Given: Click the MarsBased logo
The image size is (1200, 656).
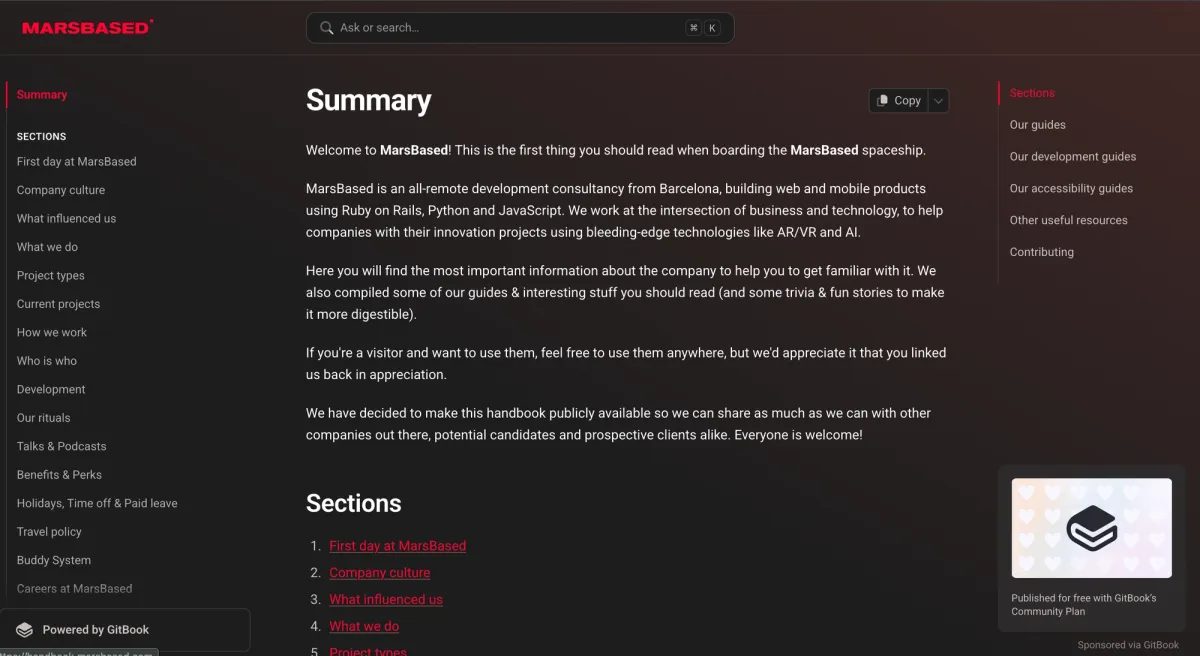Looking at the screenshot, I should (87, 27).
